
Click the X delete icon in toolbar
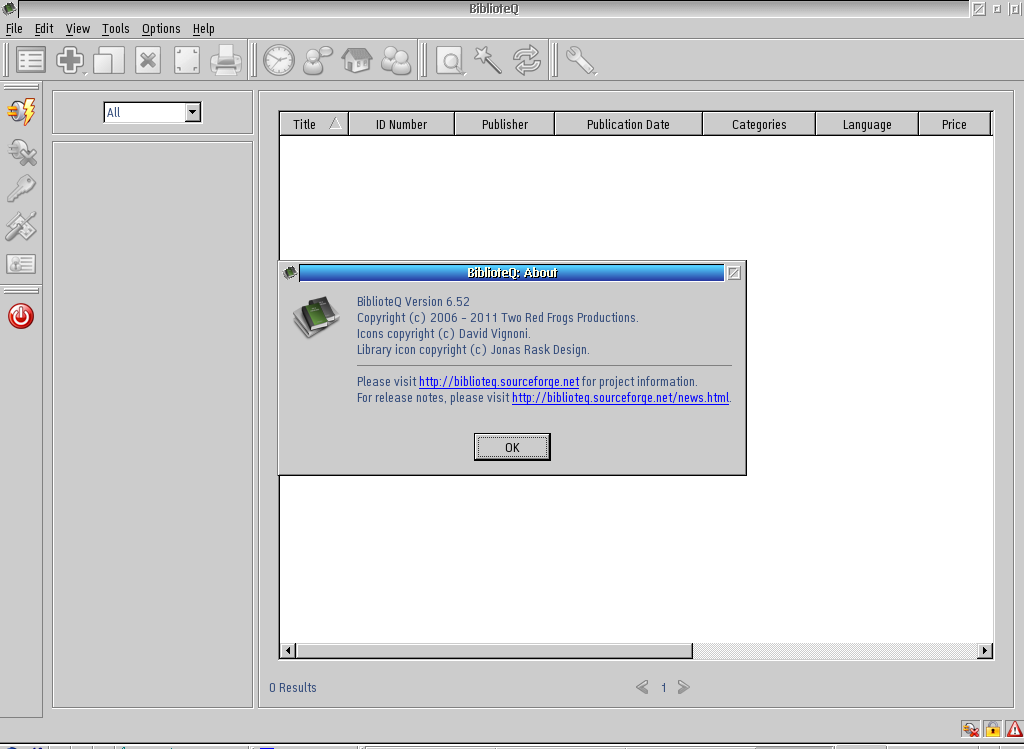pyautogui.click(x=148, y=60)
